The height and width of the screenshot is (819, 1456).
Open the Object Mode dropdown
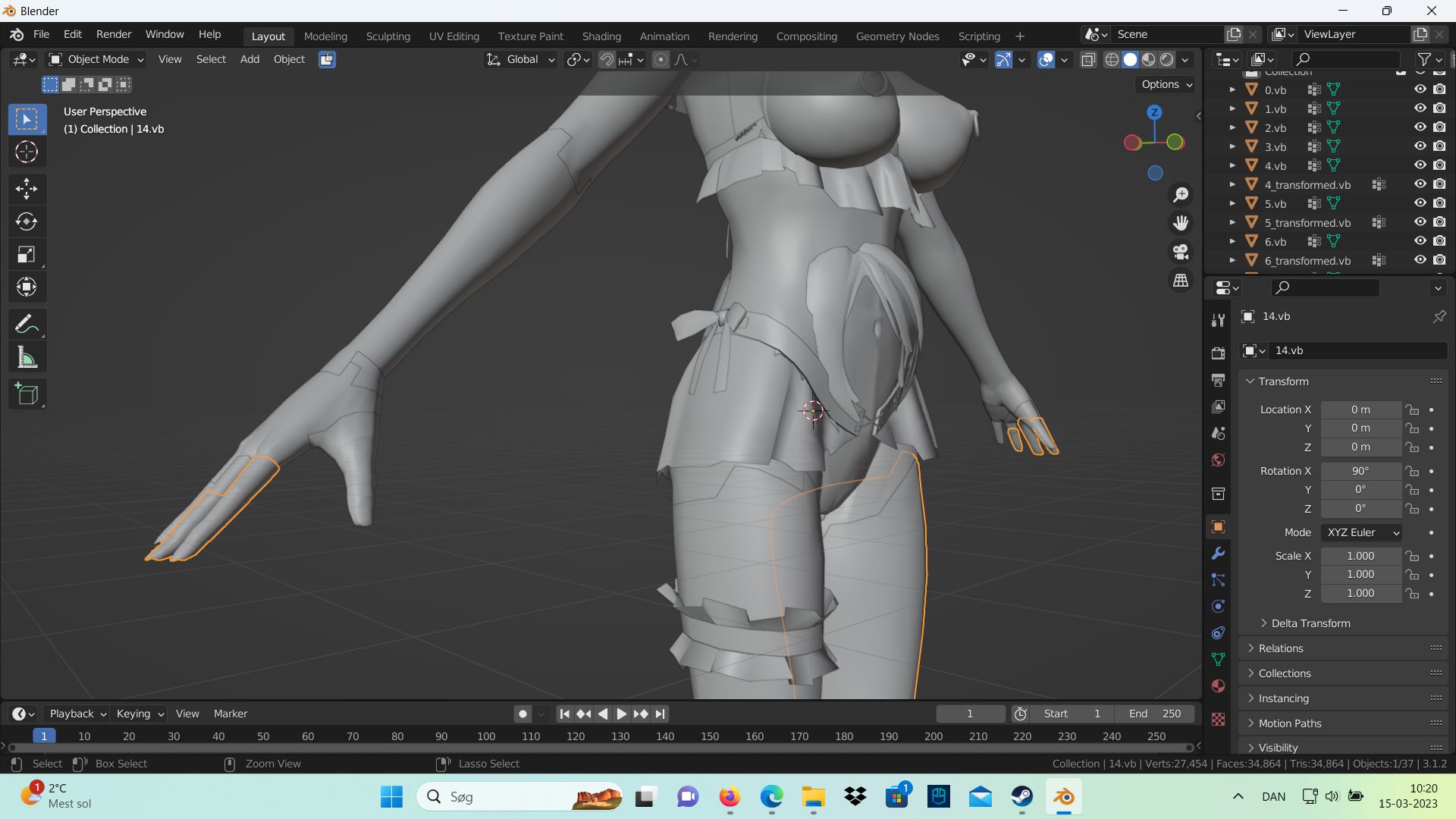point(96,60)
